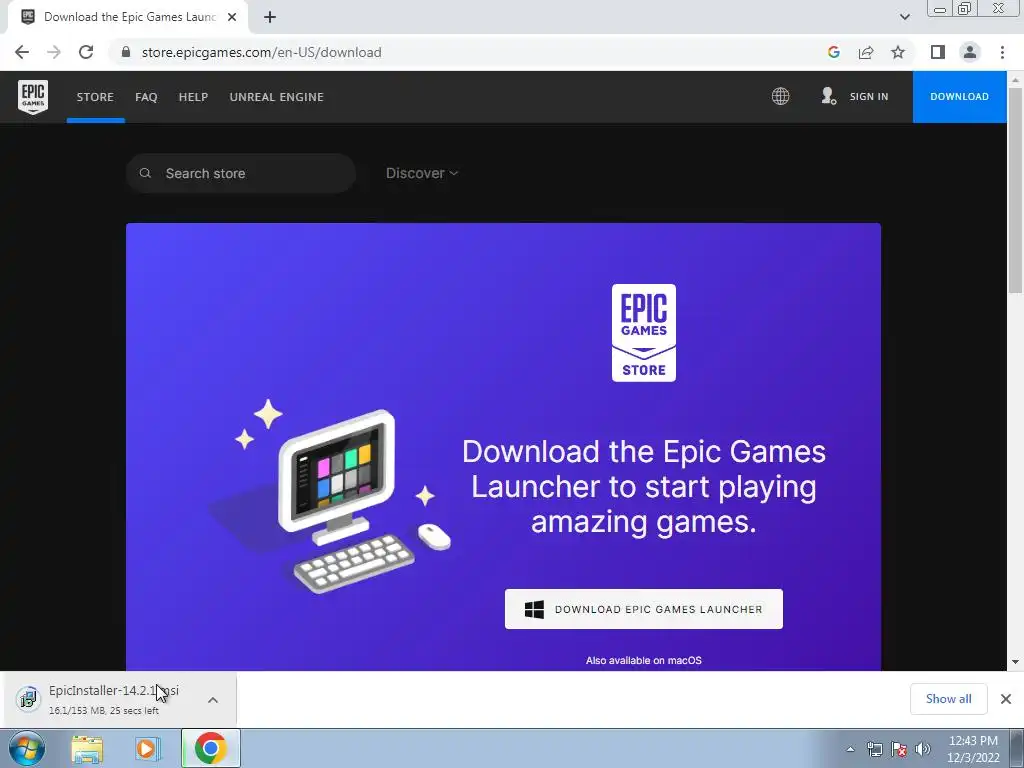Click the Show desktop strip beside the clock
Image resolution: width=1024 pixels, height=768 pixels.
[1017, 749]
